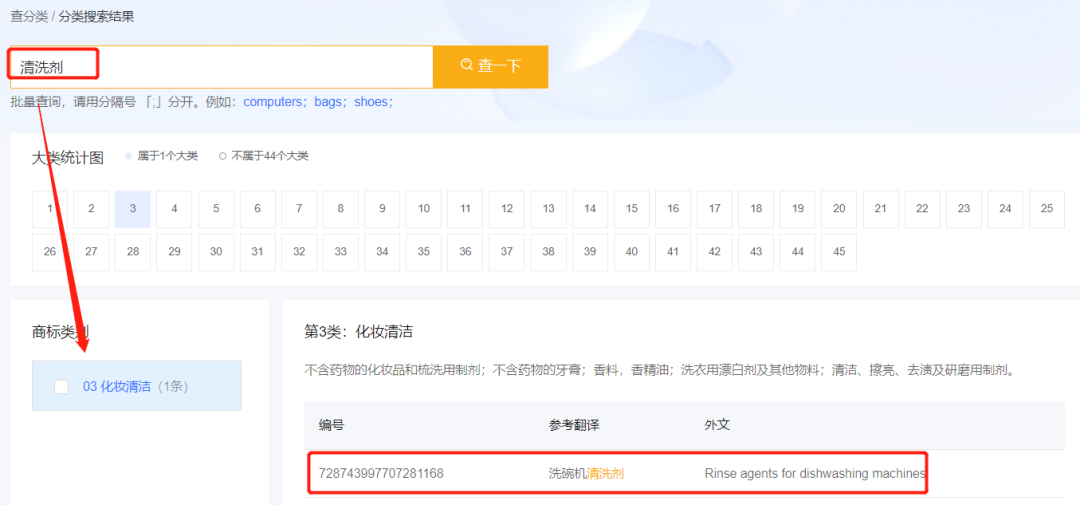1080x505 pixels.
Task: Select class 27 box
Action: tap(91, 252)
